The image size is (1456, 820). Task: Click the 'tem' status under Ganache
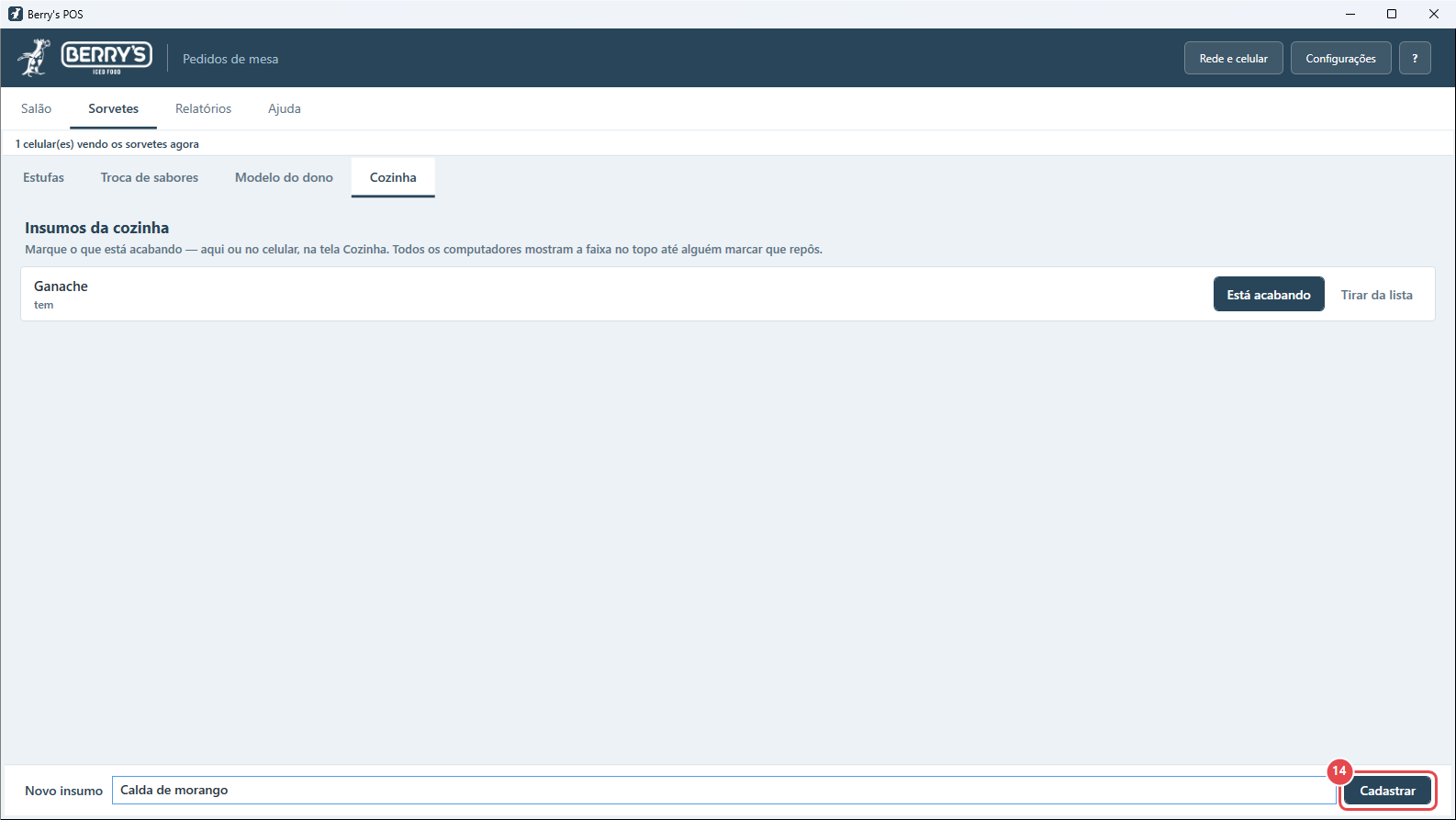click(x=43, y=305)
